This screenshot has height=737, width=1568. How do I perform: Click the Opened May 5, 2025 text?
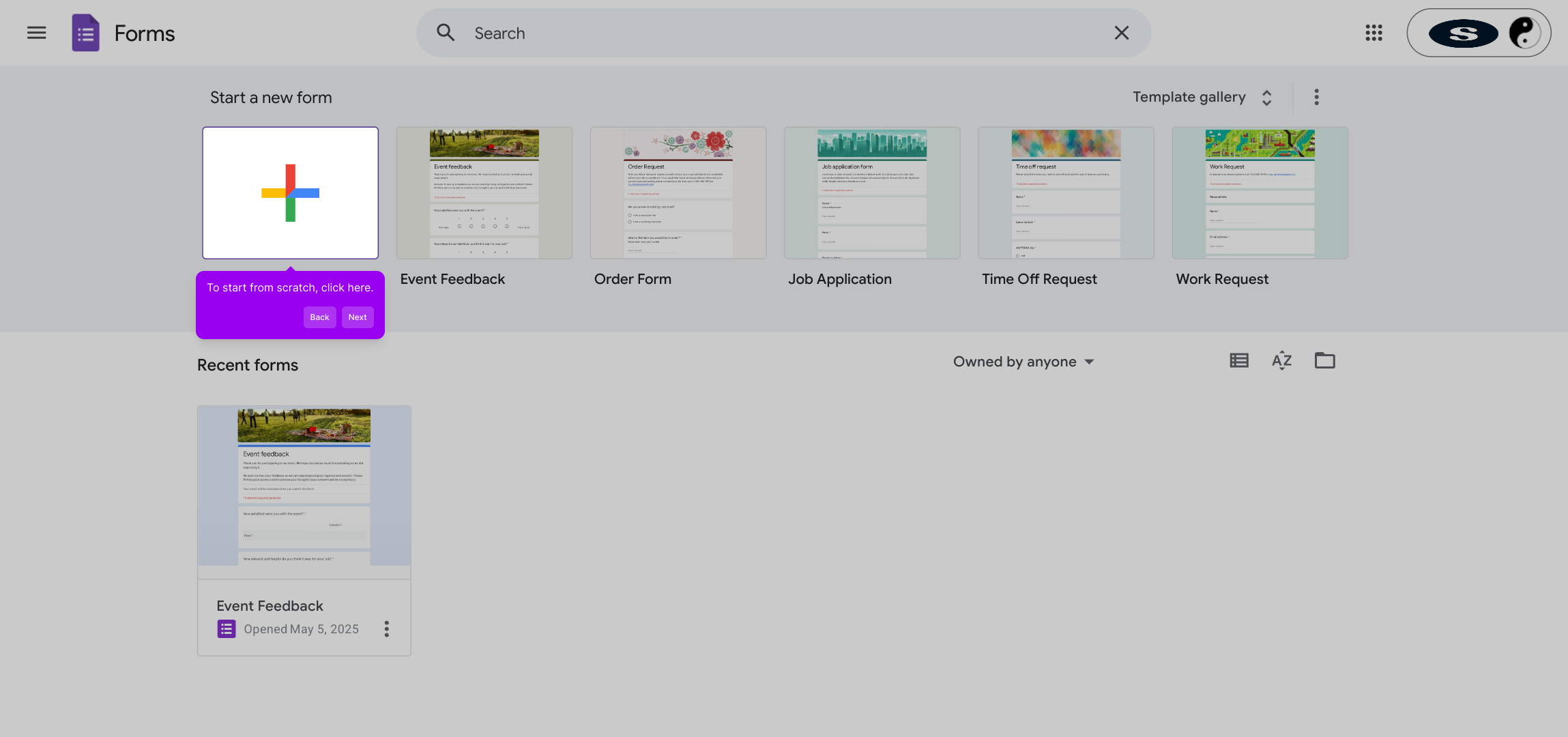[301, 629]
